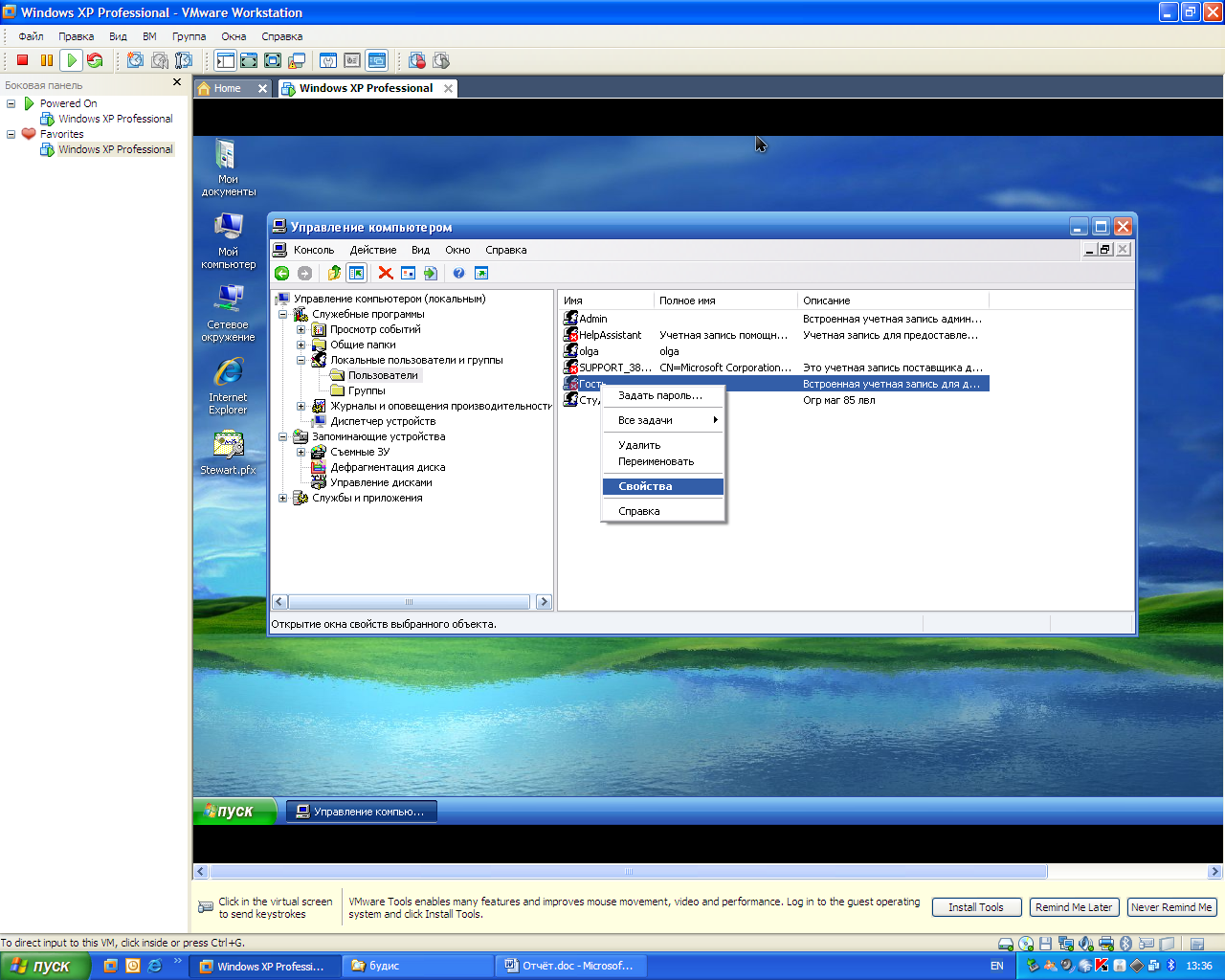Select the HelpAssistant user row

(x=775, y=335)
